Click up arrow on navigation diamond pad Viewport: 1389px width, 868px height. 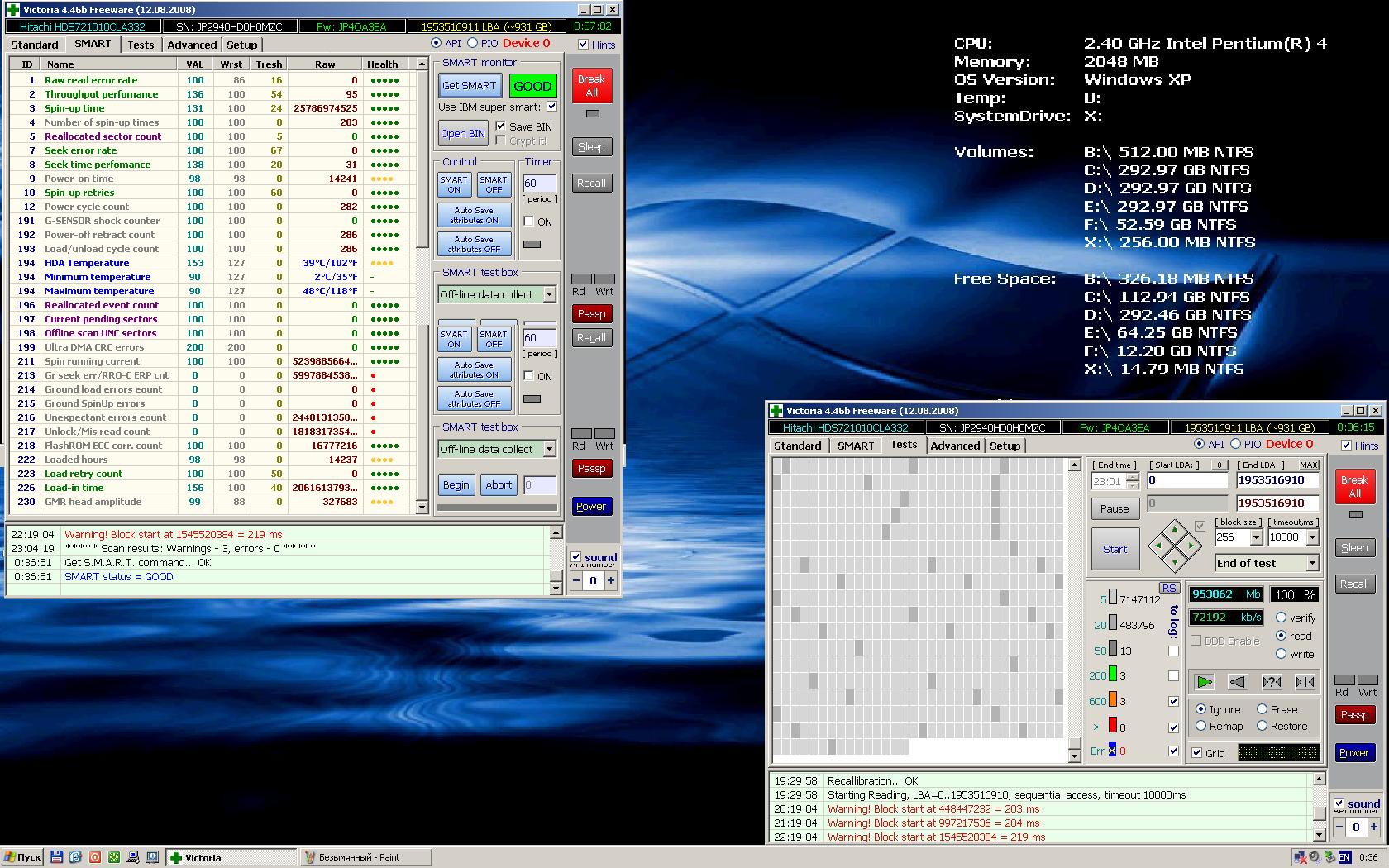coord(1175,530)
